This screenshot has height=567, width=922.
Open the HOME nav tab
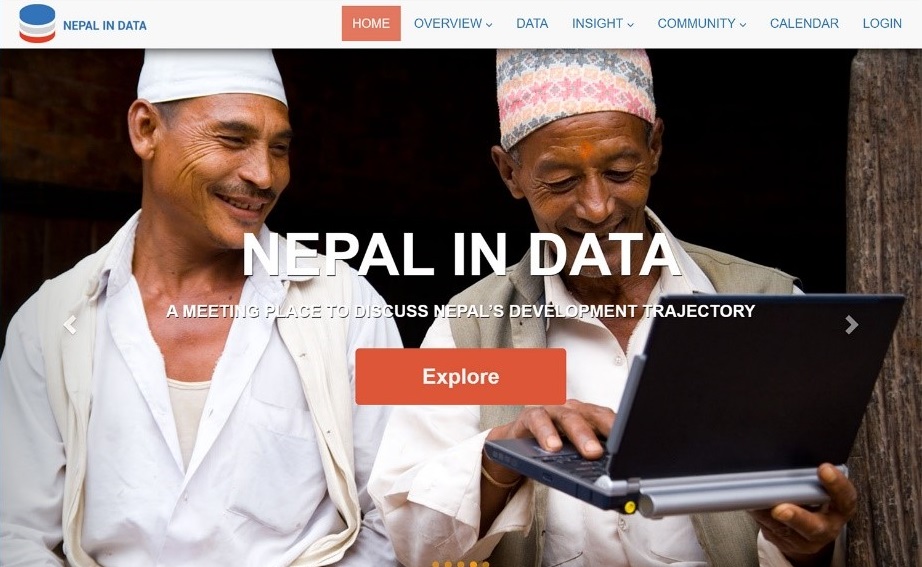point(371,24)
